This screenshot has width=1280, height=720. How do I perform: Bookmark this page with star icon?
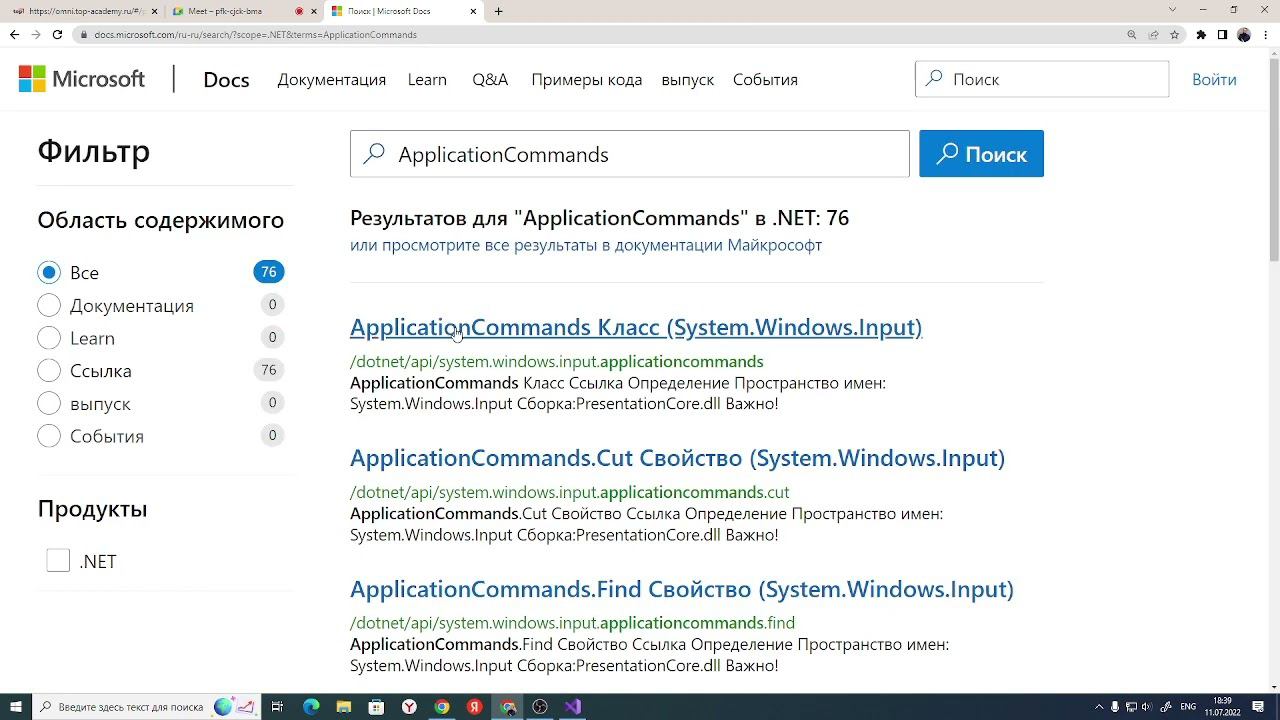tap(1175, 34)
